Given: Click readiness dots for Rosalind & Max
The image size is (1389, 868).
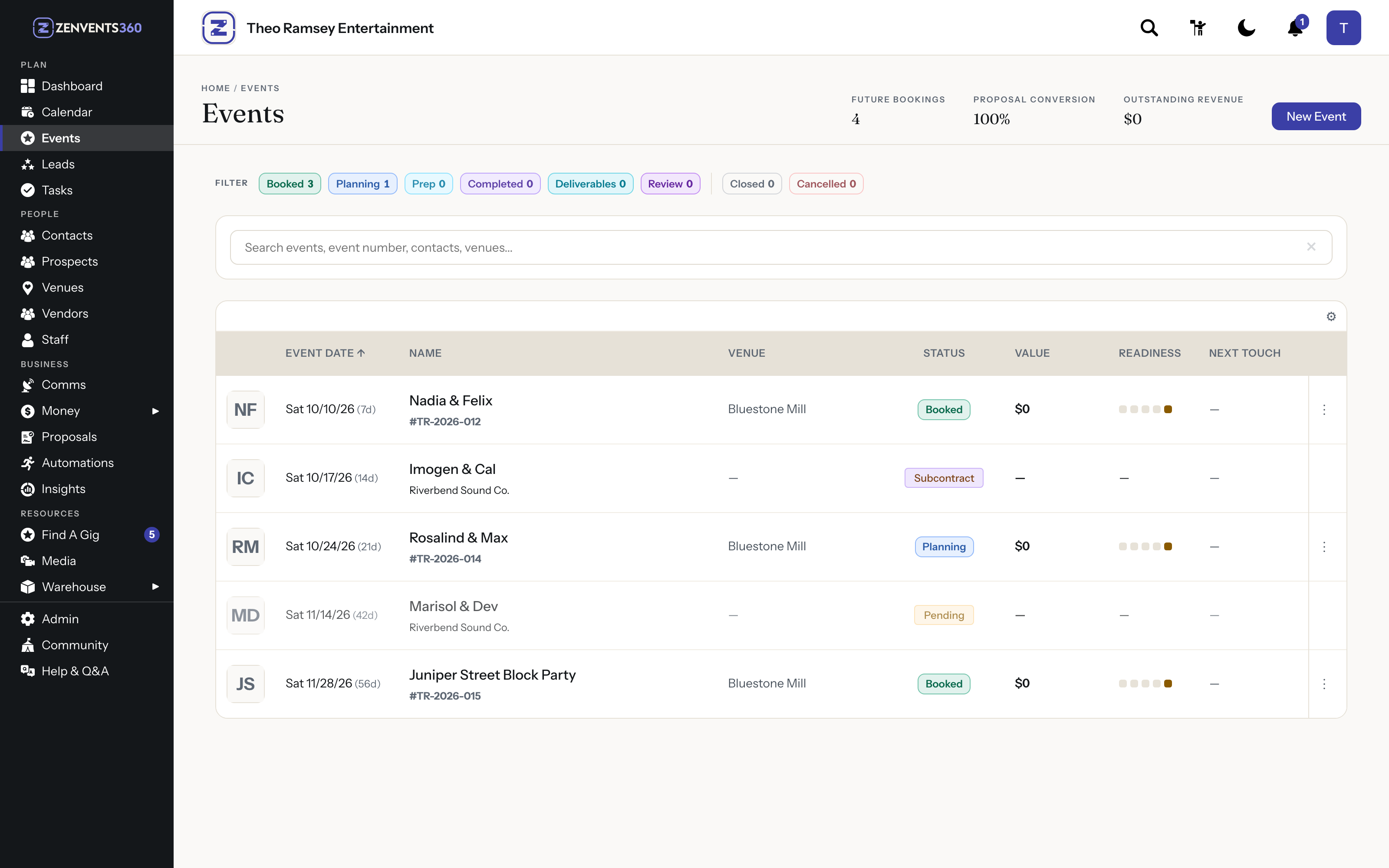Looking at the screenshot, I should (1145, 546).
